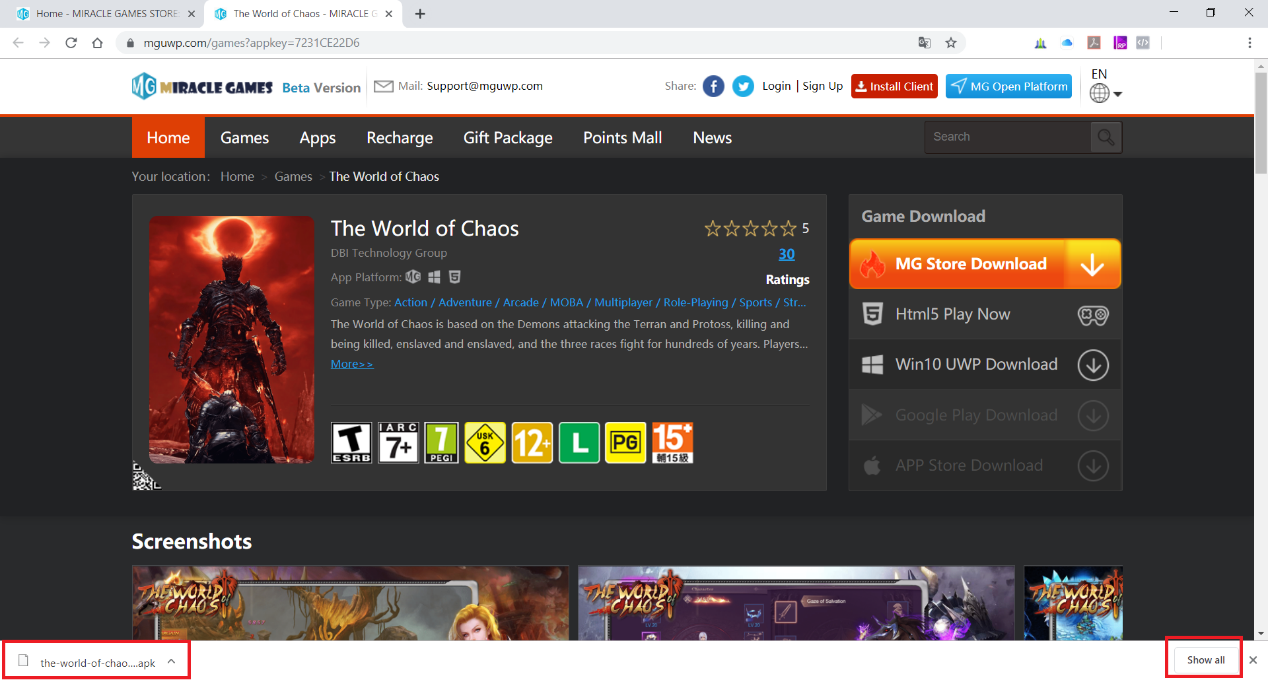Expand the apk download item options arrow

[x=171, y=661]
